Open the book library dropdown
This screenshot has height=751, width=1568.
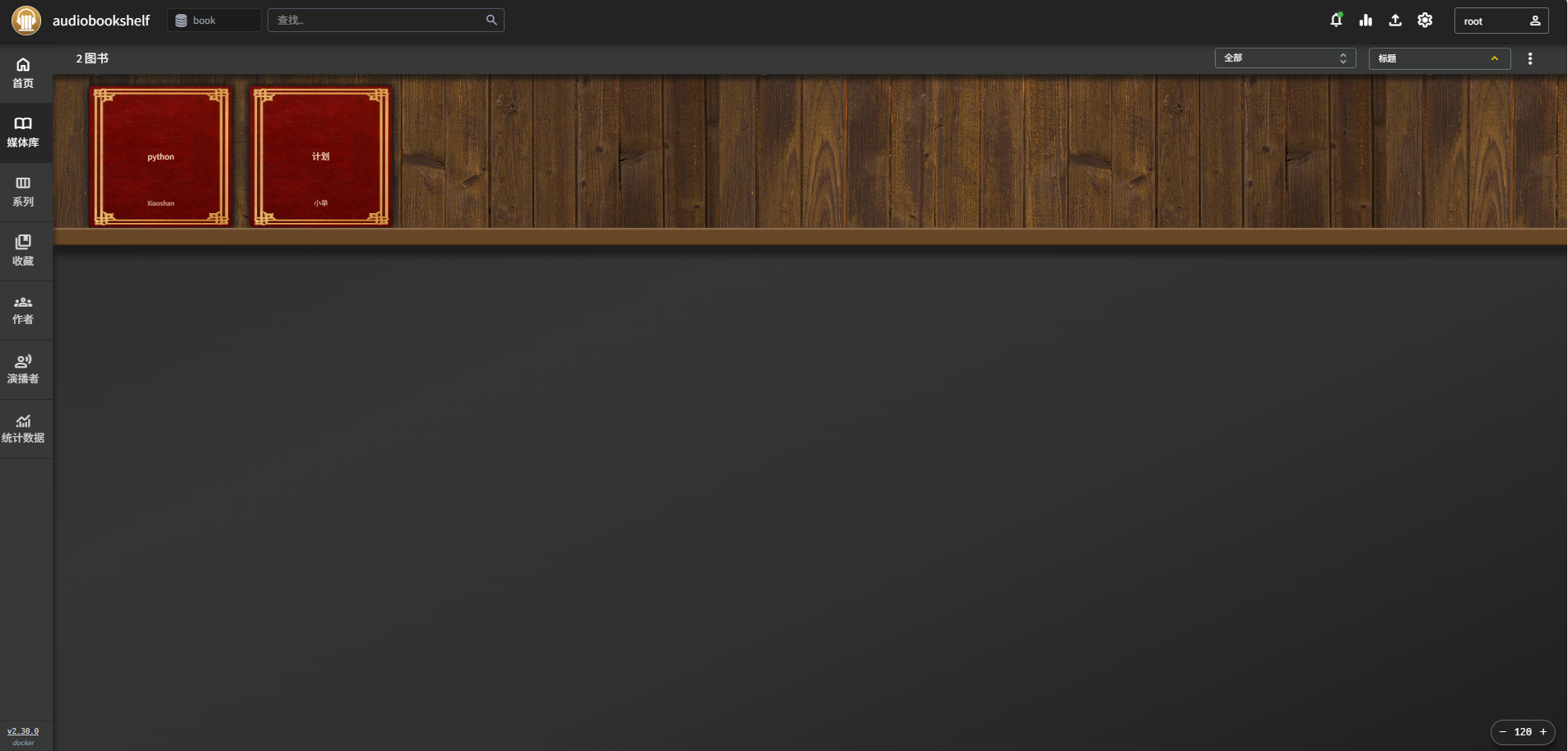pos(214,21)
